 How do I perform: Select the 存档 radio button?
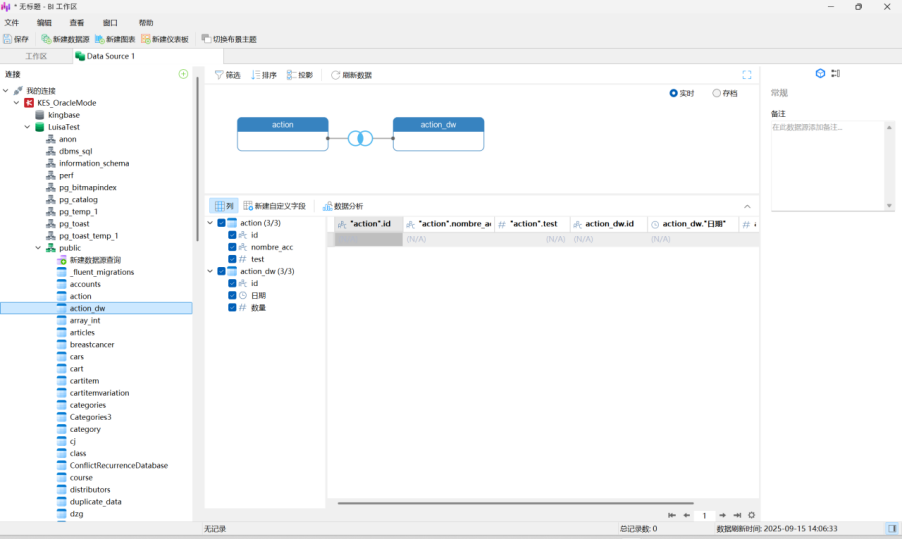click(717, 93)
